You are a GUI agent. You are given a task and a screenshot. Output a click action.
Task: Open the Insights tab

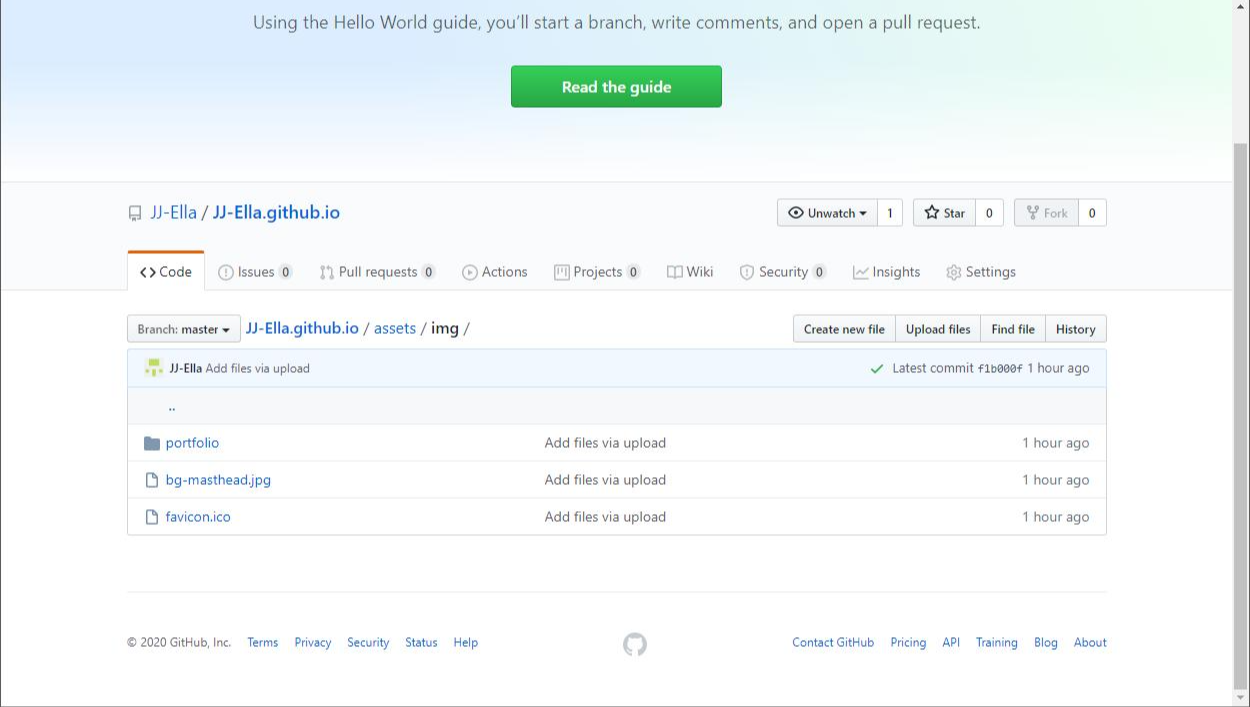(x=886, y=272)
